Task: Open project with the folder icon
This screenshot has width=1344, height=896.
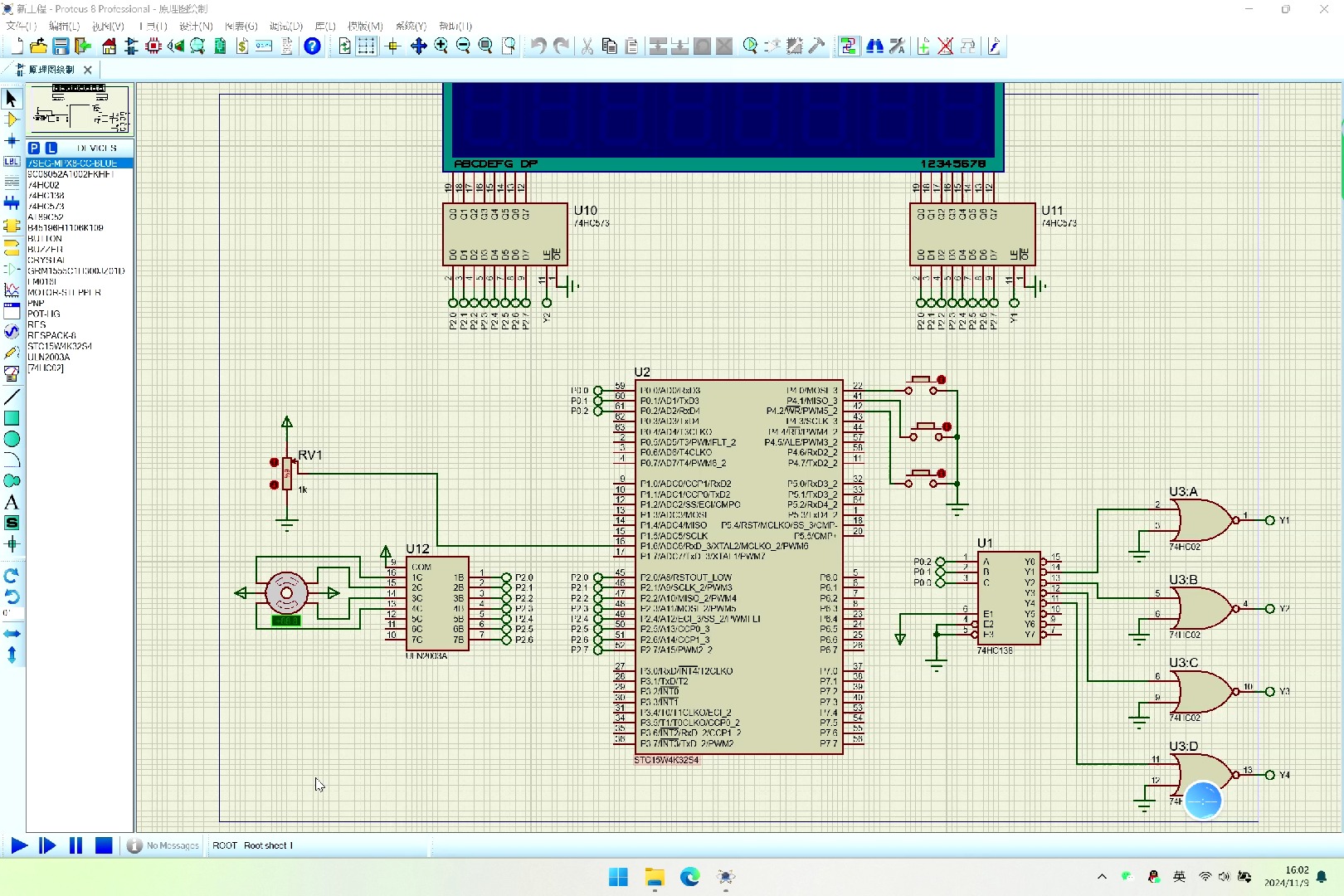Action: point(38,46)
